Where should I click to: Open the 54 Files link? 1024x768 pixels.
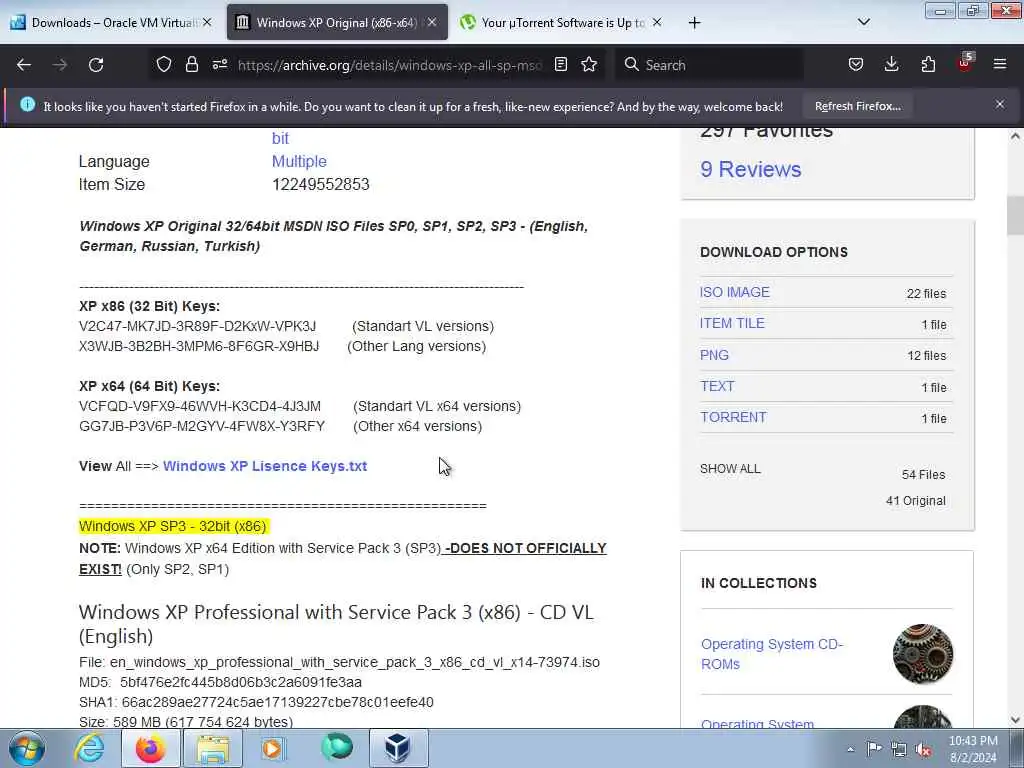(923, 475)
